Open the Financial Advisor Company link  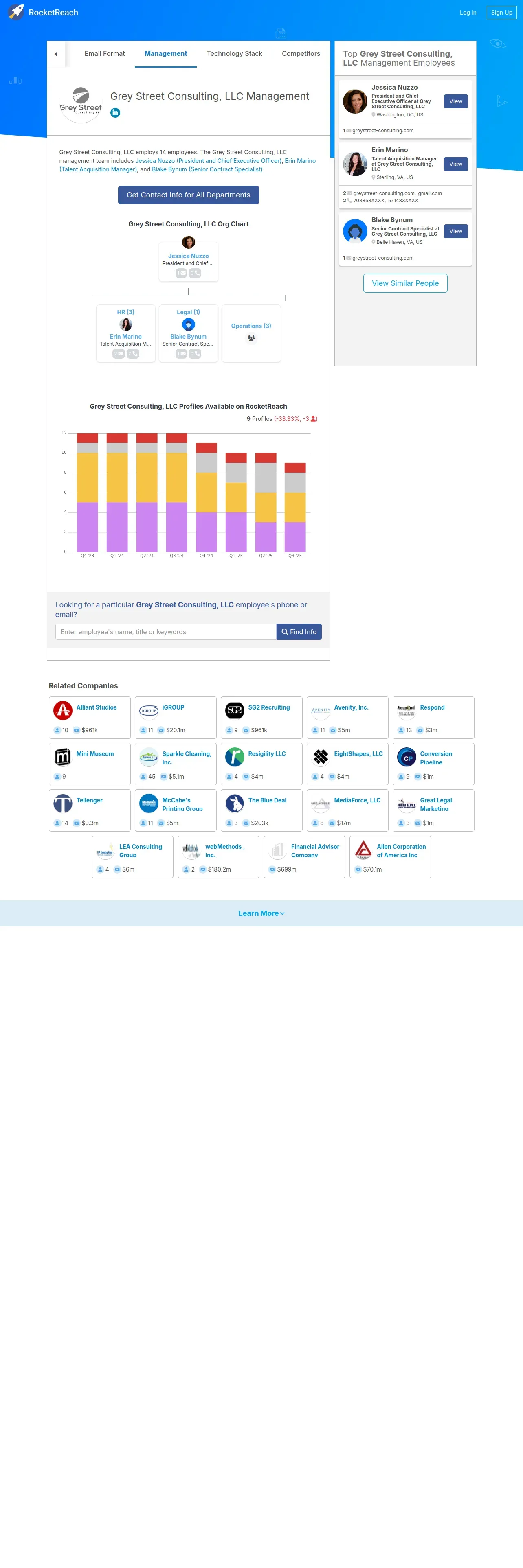coord(315,850)
